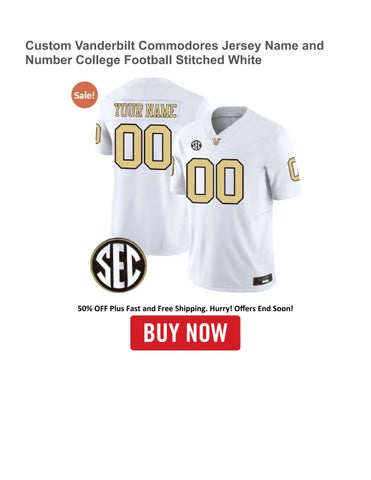371x480 pixels.
Task: Click the 00 number on jersey back
Action: [x=144, y=147]
